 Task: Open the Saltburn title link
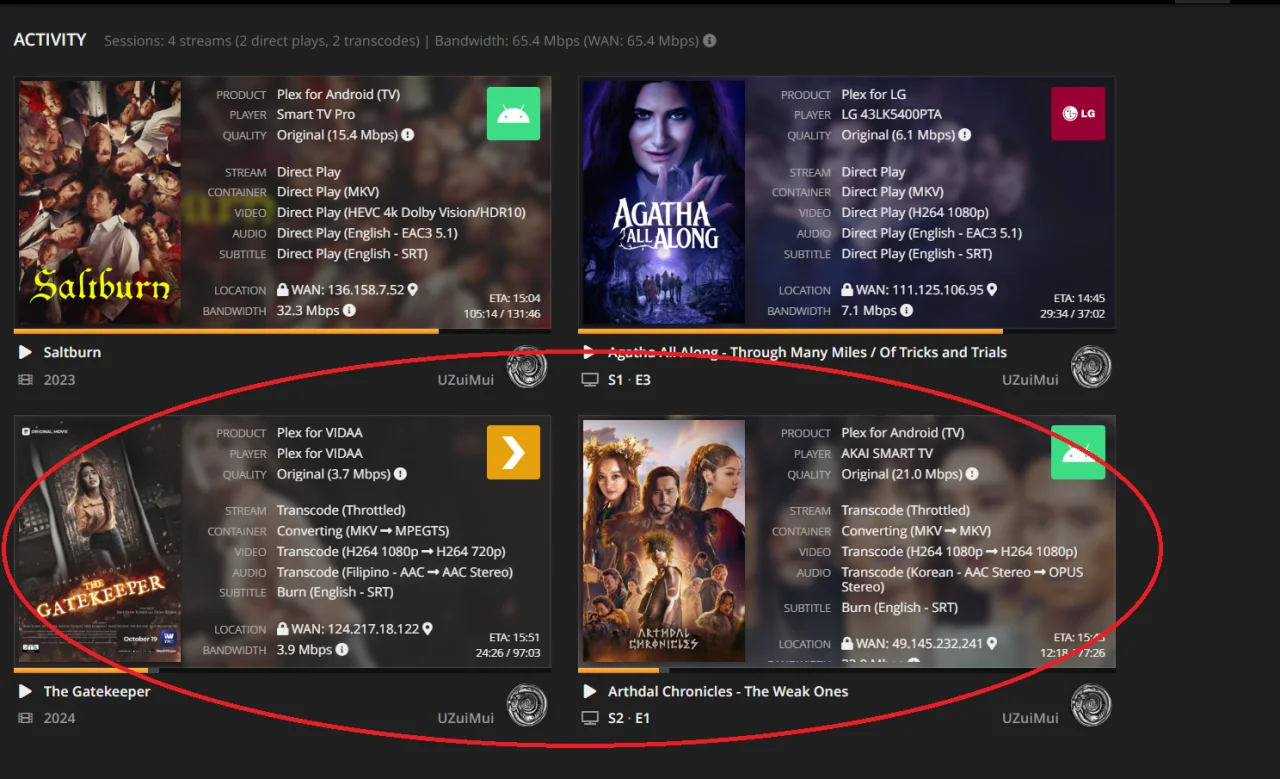[72, 352]
